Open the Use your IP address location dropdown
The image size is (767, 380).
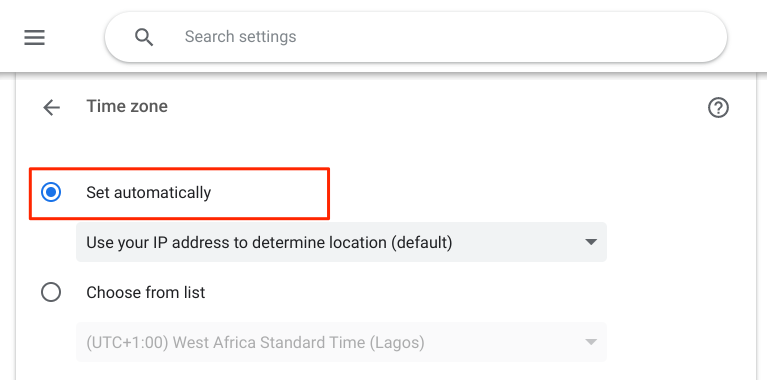pyautogui.click(x=341, y=242)
